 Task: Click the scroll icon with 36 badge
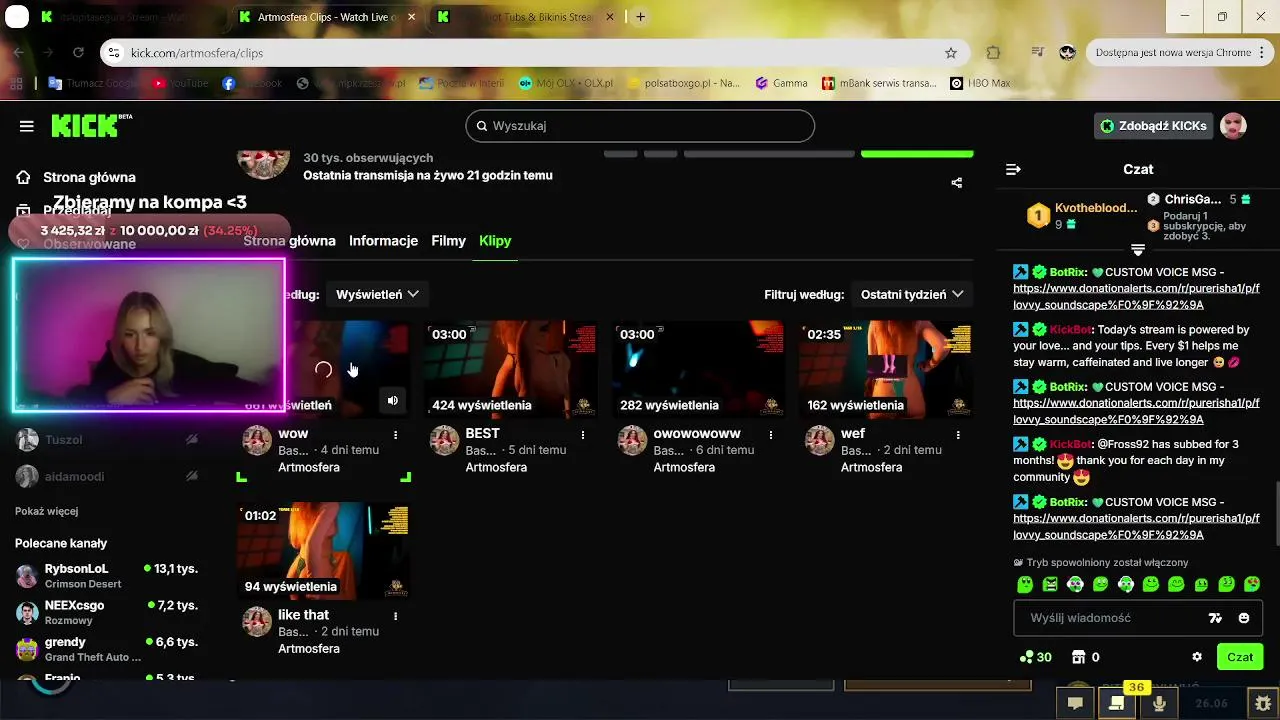(1117, 703)
